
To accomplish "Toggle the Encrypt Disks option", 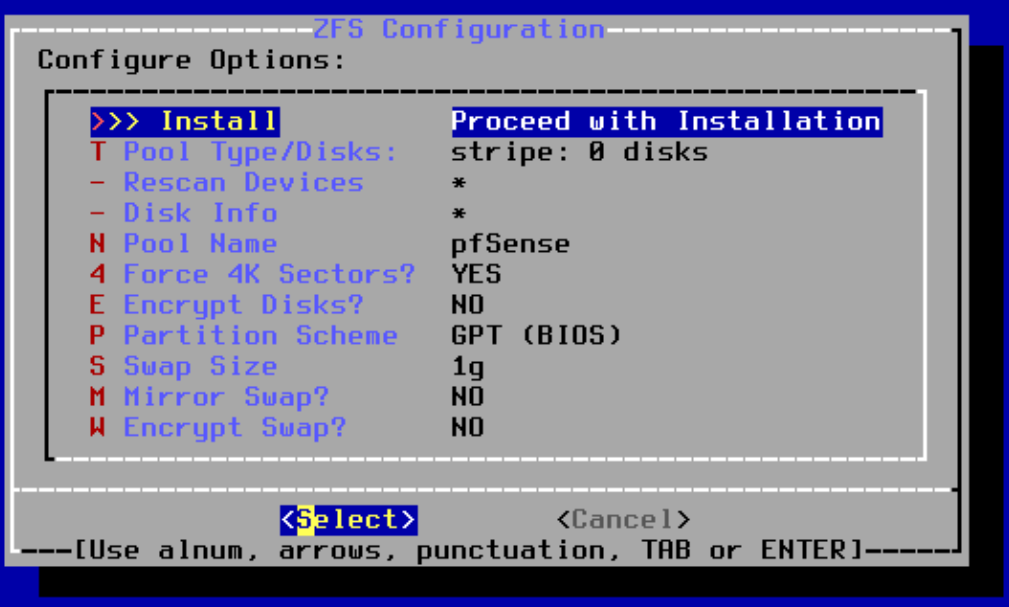I will tap(243, 305).
